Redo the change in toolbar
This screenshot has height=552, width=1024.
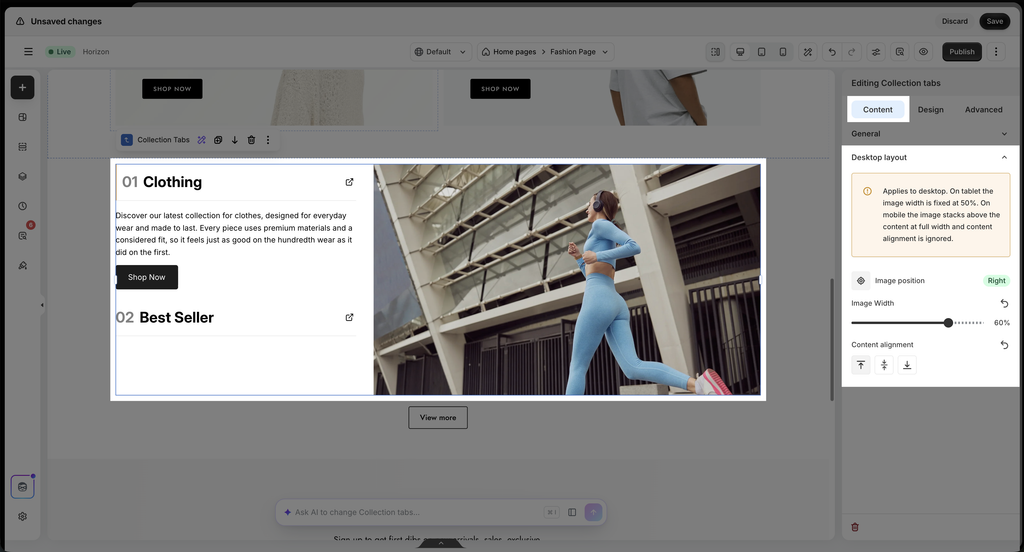[x=852, y=52]
